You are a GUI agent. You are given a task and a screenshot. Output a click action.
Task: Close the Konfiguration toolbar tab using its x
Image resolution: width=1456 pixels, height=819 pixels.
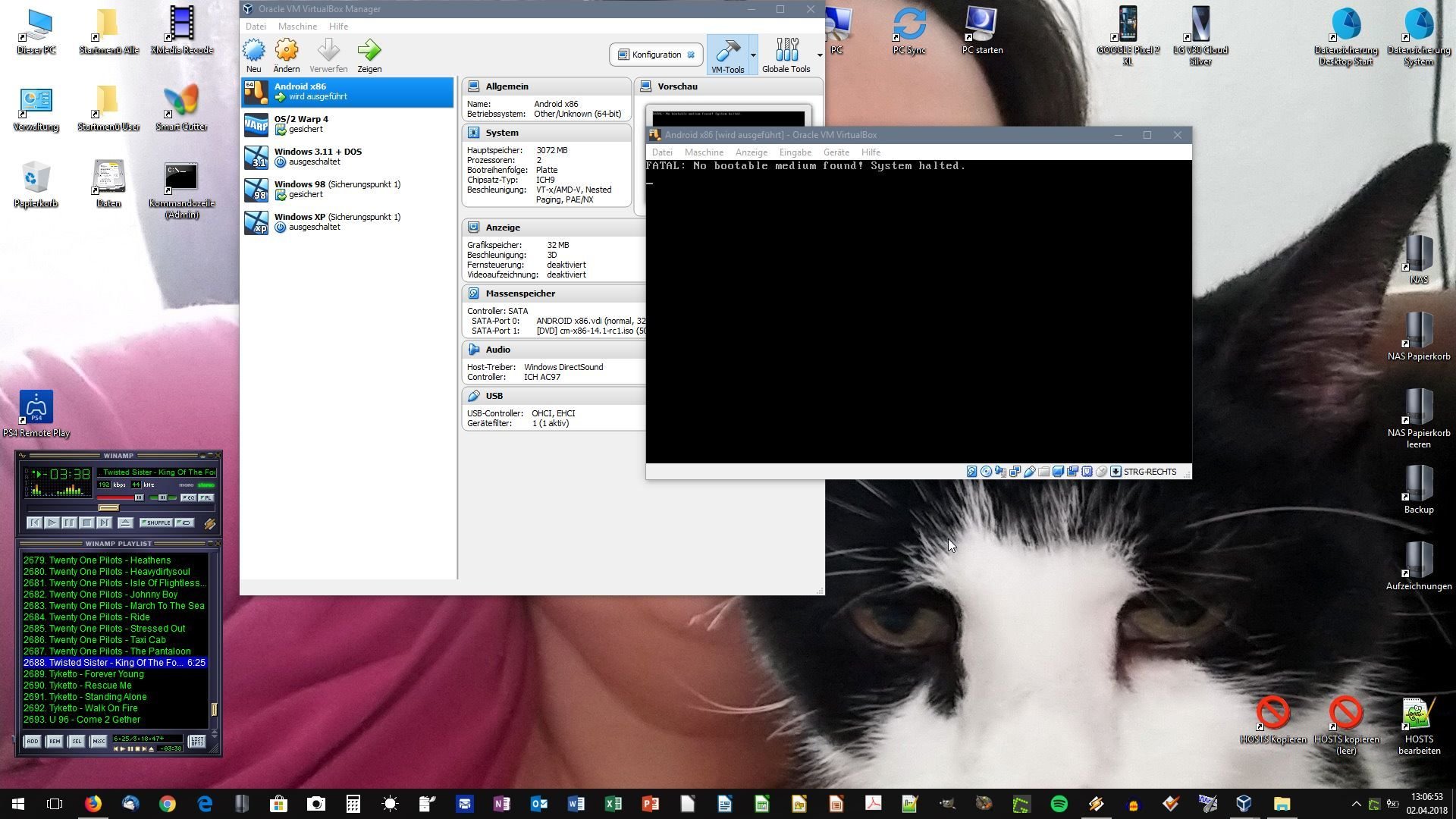(691, 55)
